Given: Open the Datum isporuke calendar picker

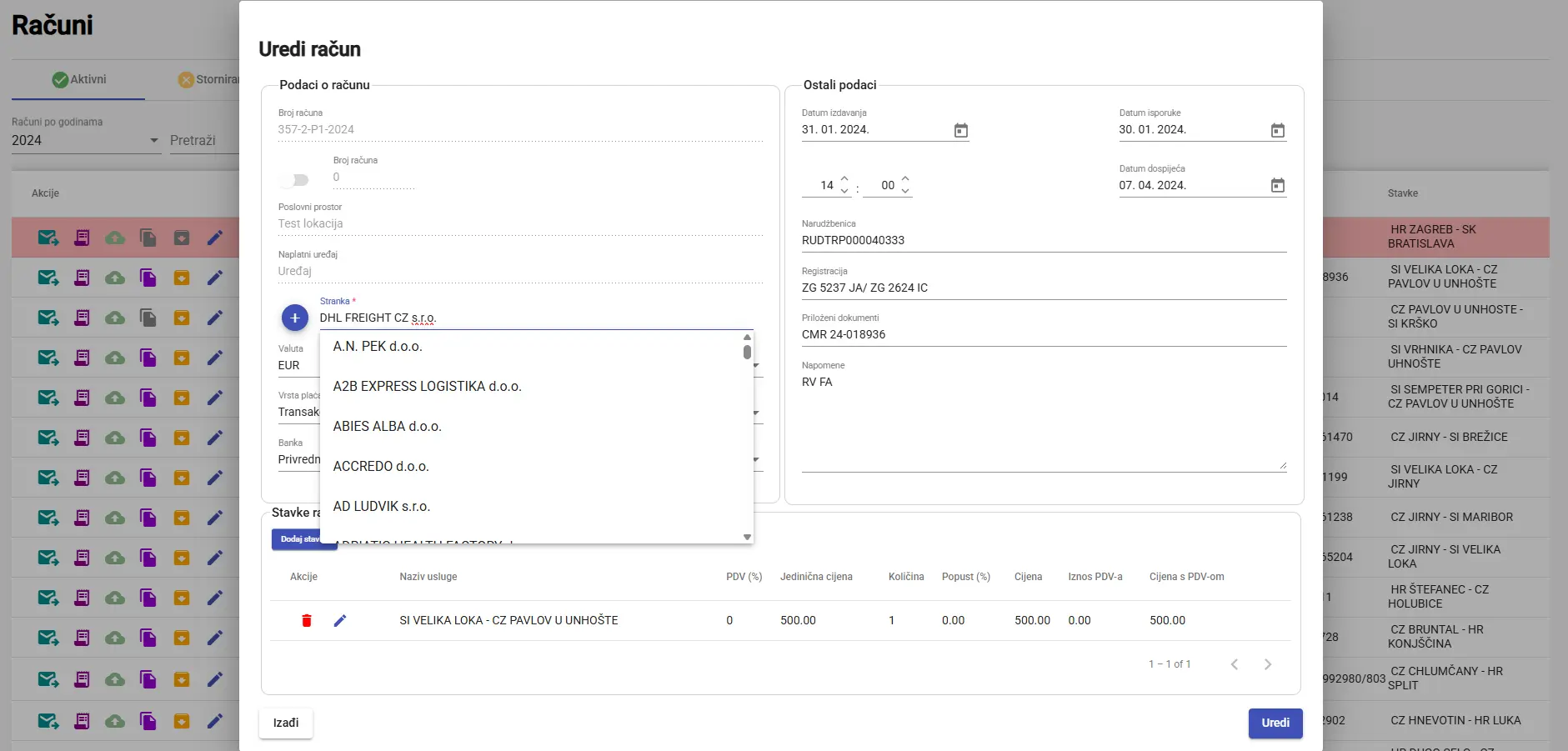Looking at the screenshot, I should (1277, 130).
